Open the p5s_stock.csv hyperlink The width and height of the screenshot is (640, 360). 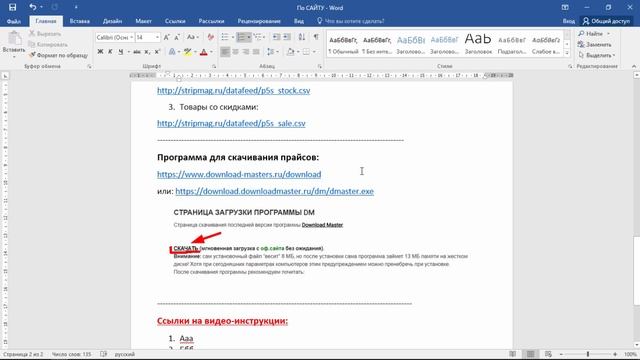pyautogui.click(x=233, y=91)
